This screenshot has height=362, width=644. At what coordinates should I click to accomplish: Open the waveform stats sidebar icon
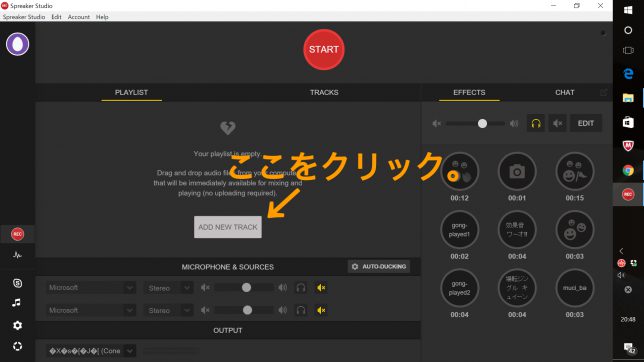[x=17, y=255]
